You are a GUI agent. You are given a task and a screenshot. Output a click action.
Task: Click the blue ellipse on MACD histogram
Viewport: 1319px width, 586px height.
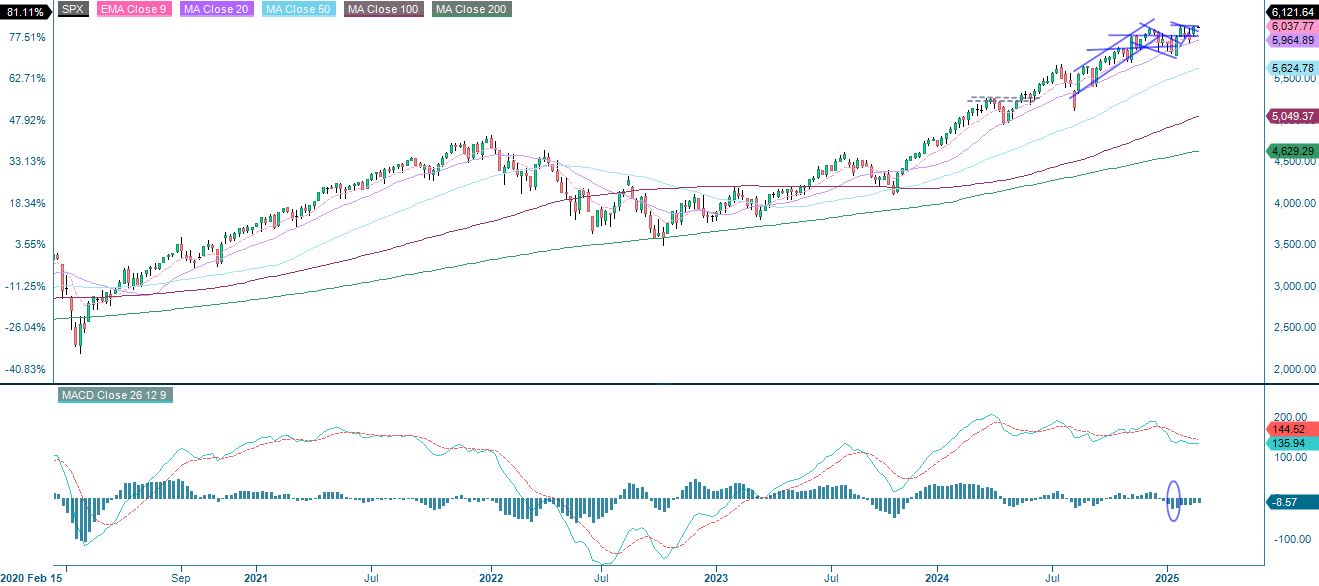coord(1172,503)
